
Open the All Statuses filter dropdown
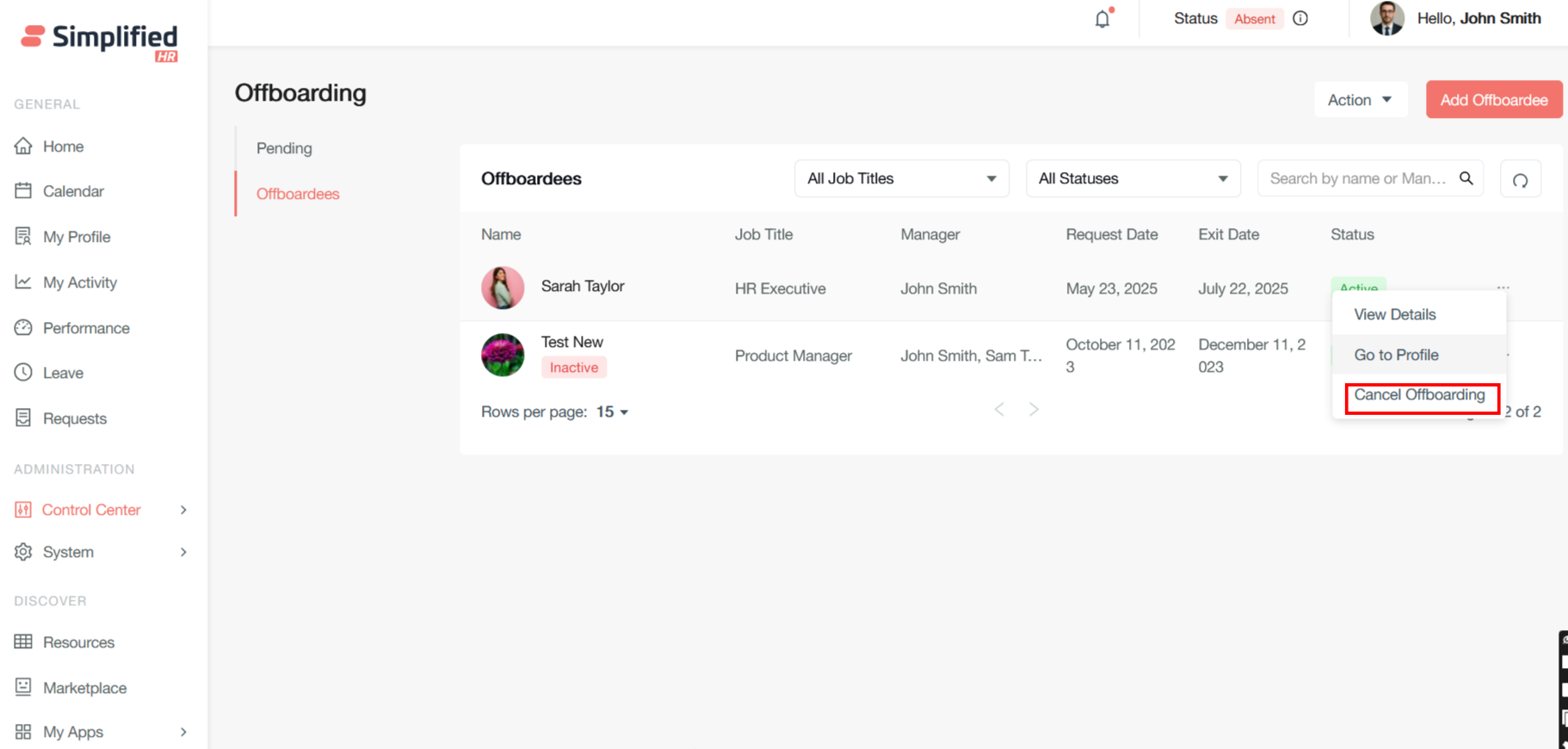click(x=1133, y=178)
